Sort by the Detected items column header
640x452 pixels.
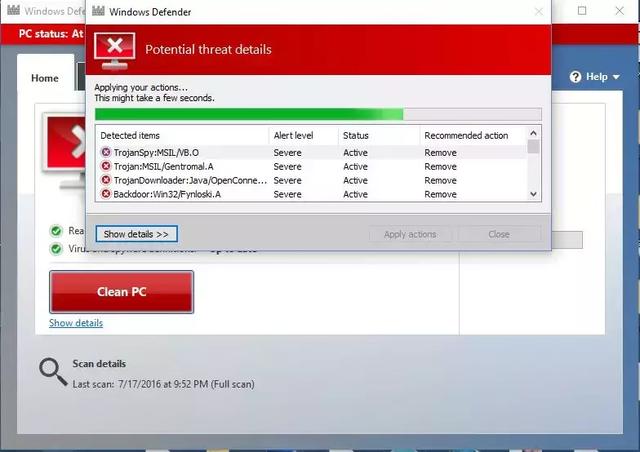pyautogui.click(x=130, y=135)
